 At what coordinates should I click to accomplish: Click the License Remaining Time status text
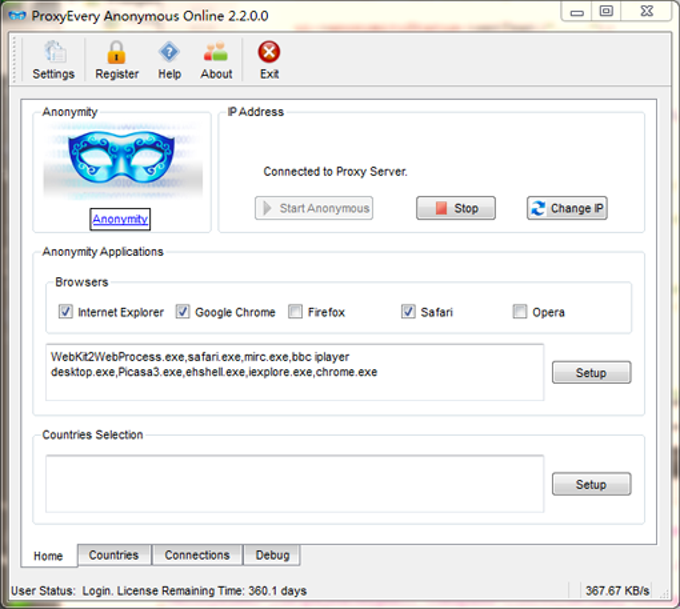[x=212, y=591]
